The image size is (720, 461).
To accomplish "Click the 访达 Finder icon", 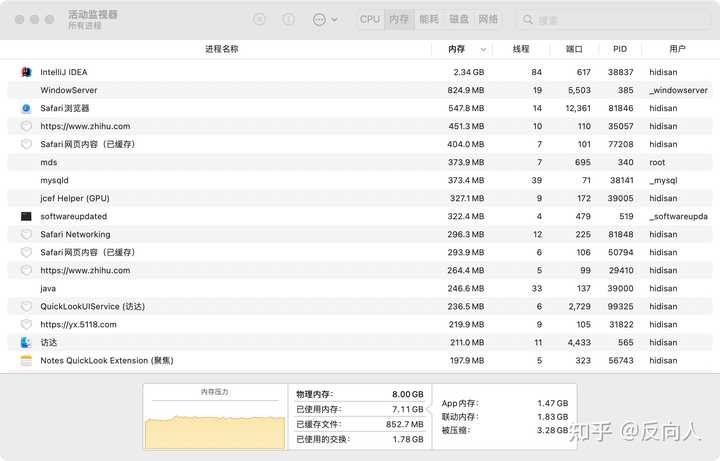I will coord(26,343).
